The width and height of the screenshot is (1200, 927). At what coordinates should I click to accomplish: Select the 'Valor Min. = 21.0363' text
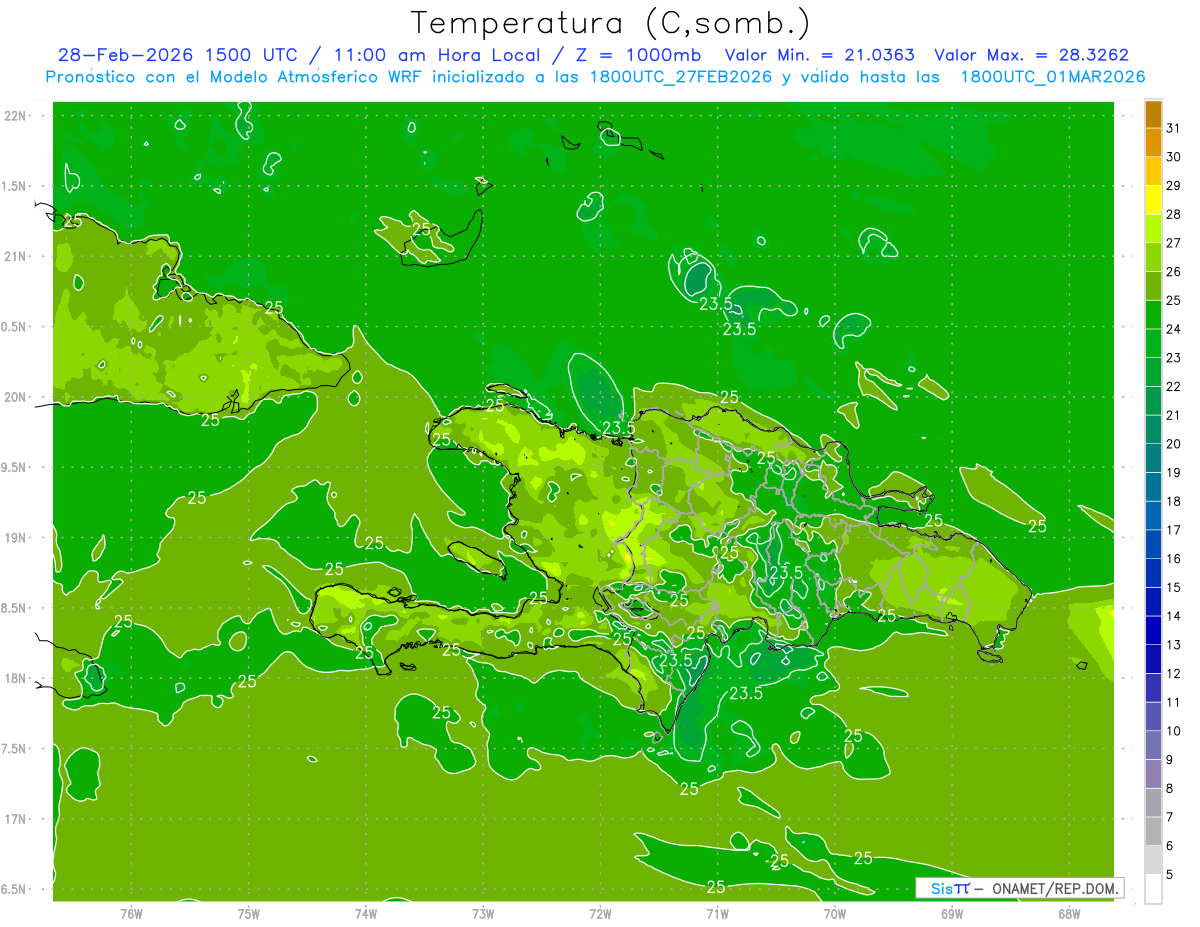coord(820,55)
